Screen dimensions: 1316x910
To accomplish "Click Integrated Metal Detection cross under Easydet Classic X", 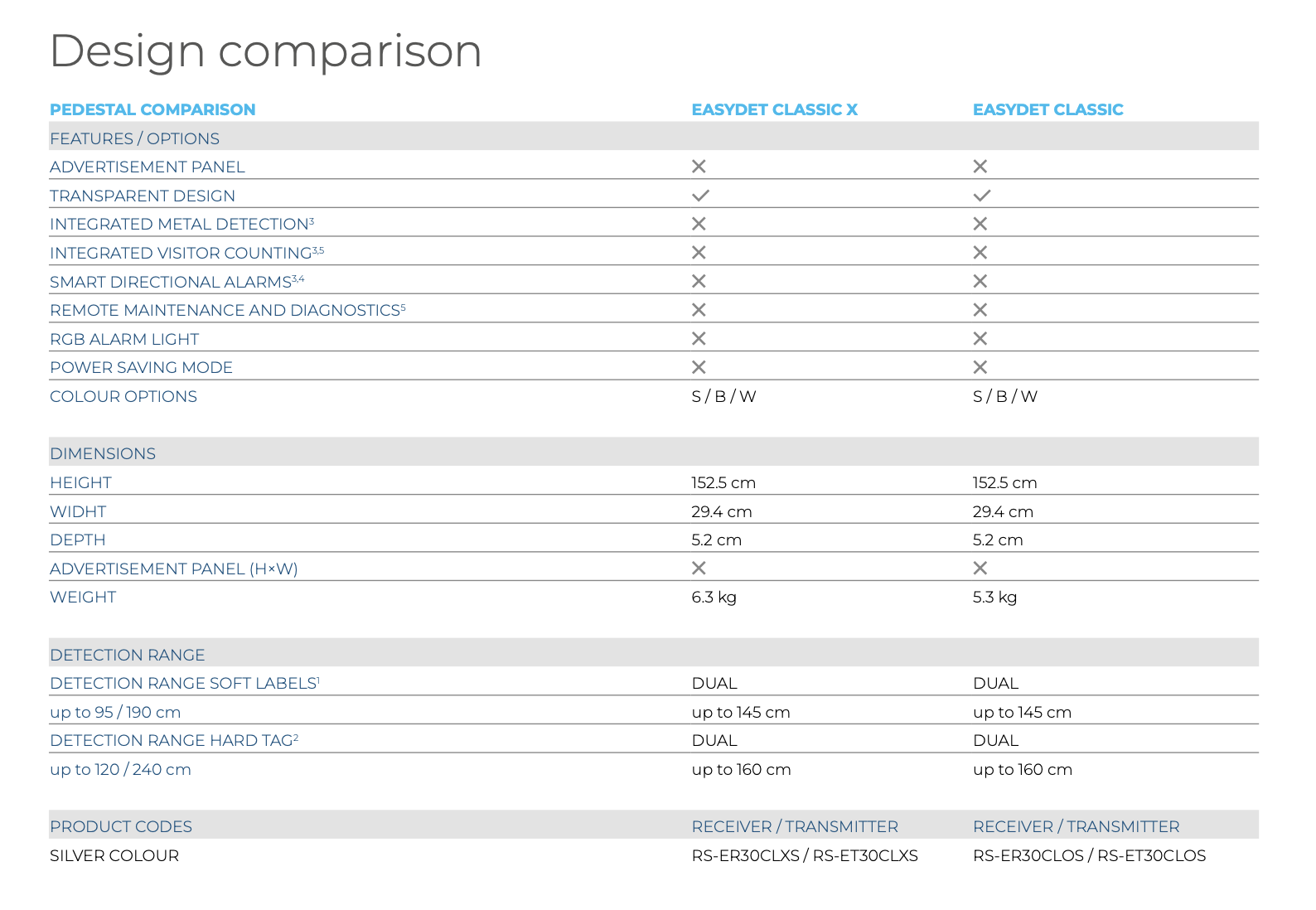I will click(x=699, y=224).
